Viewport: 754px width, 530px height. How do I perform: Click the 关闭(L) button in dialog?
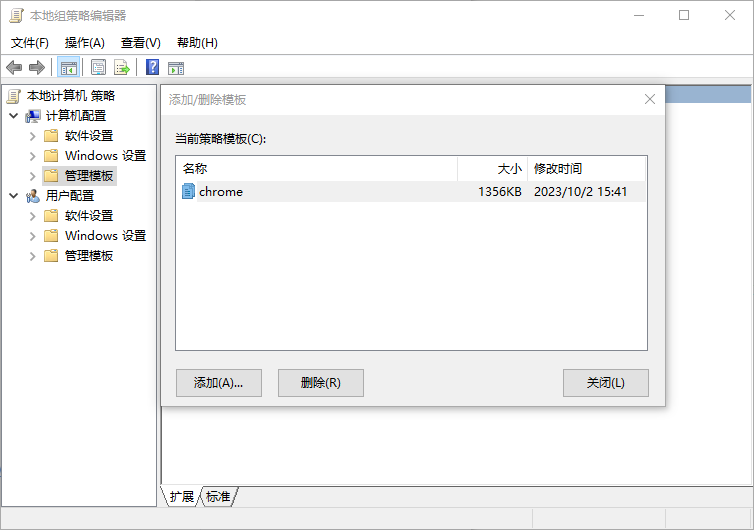605,383
